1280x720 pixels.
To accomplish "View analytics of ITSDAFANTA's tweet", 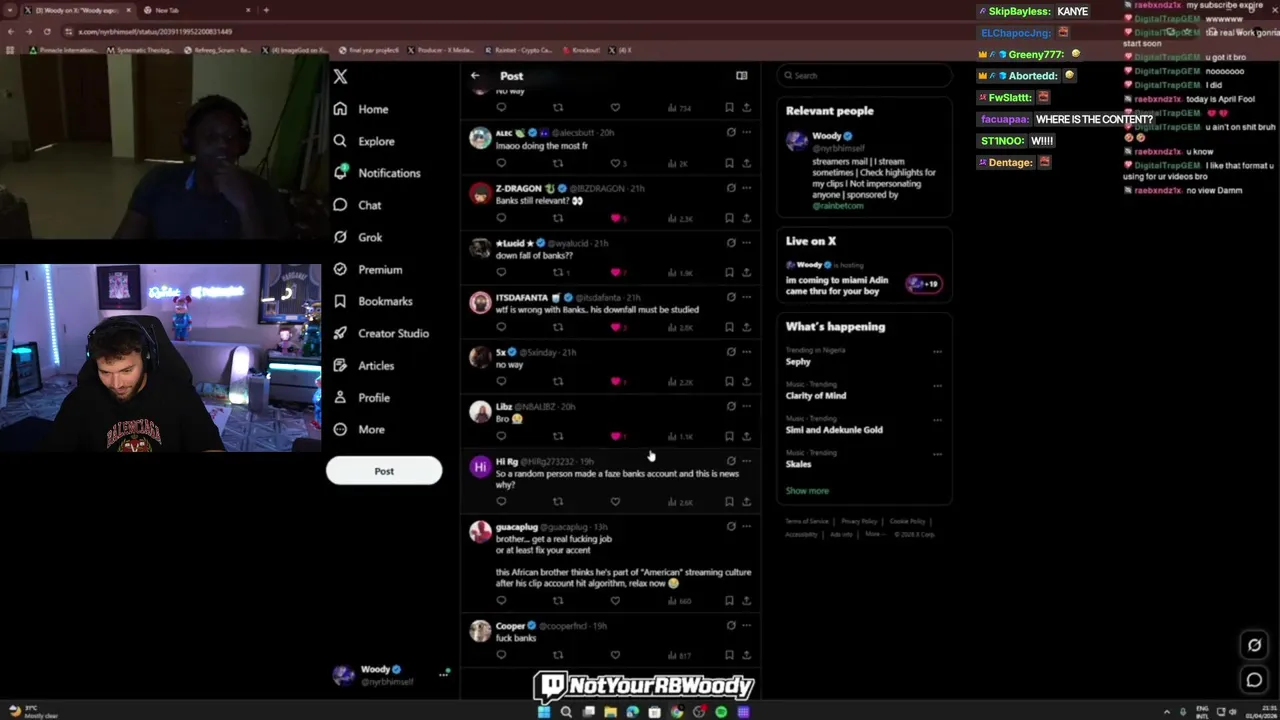I will click(679, 327).
